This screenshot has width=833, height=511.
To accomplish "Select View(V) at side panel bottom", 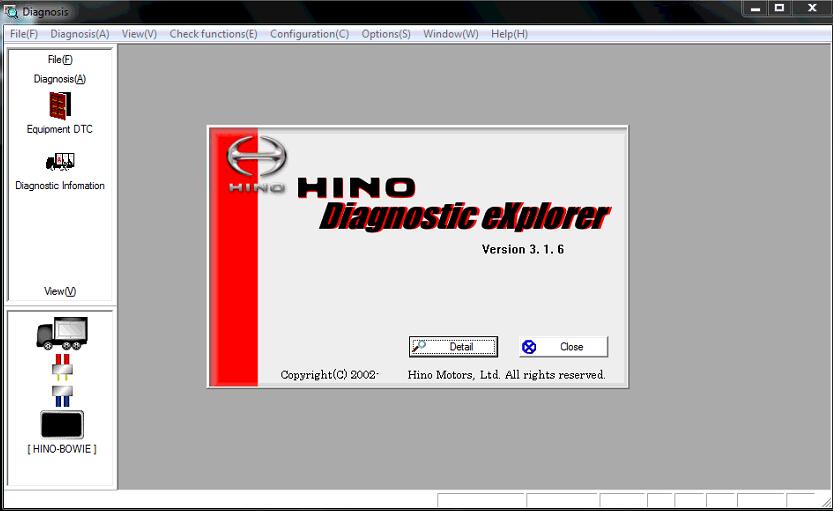I will pos(60,291).
